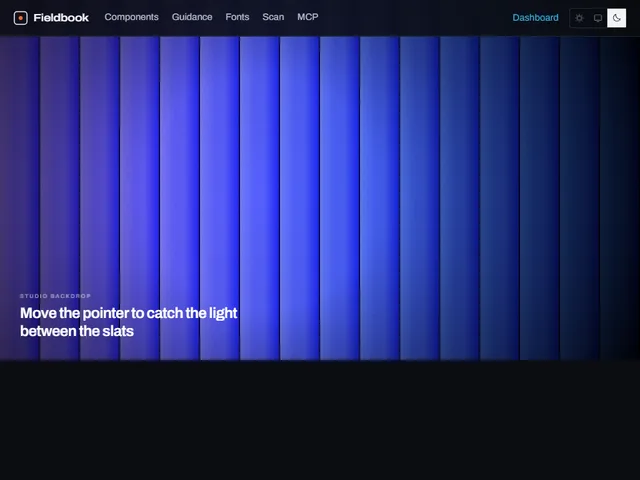Viewport: 640px width, 480px height.
Task: Click the slat beneath the Fonts item
Action: (220, 198)
